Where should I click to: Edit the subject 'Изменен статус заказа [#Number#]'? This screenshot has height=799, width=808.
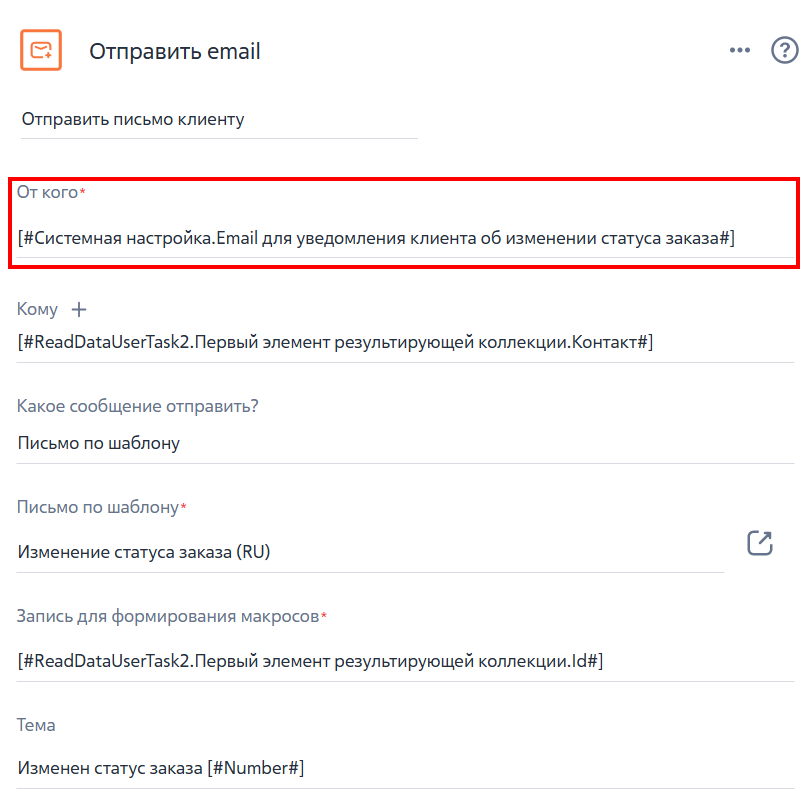pos(405,768)
